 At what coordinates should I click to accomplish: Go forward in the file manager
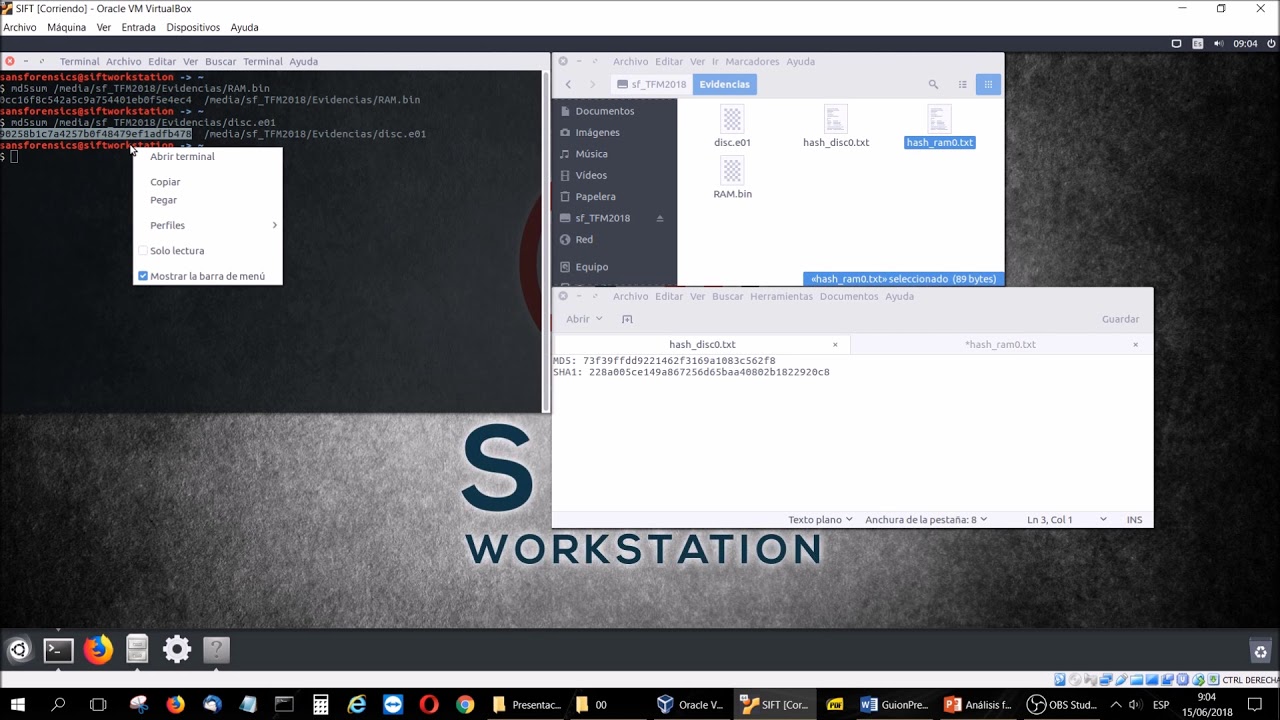click(x=592, y=85)
